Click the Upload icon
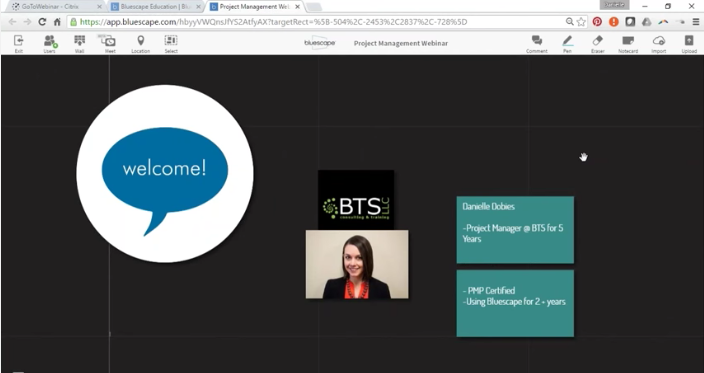The image size is (704, 373). [x=689, y=40]
